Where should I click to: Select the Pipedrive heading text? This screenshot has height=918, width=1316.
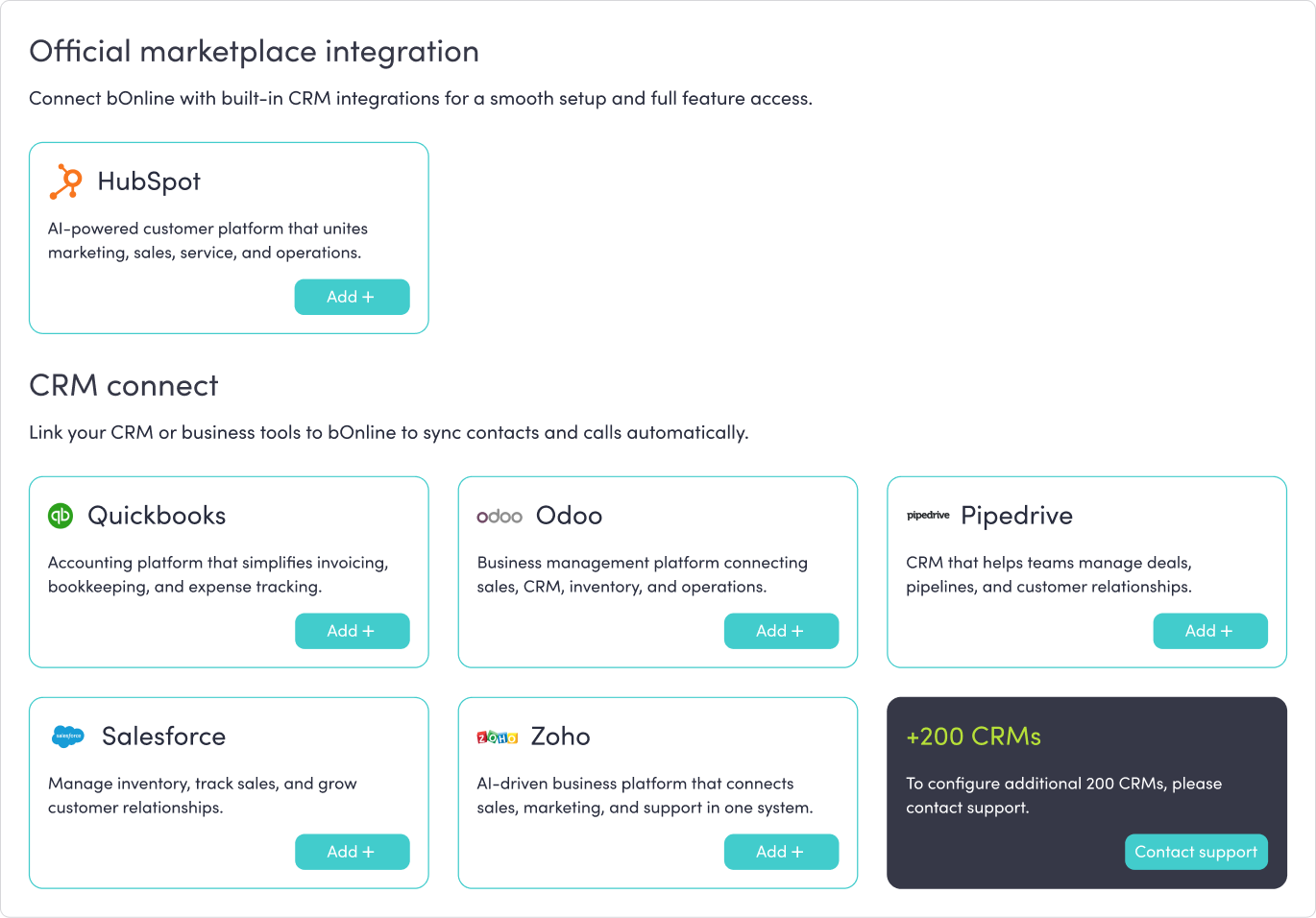(x=1016, y=516)
